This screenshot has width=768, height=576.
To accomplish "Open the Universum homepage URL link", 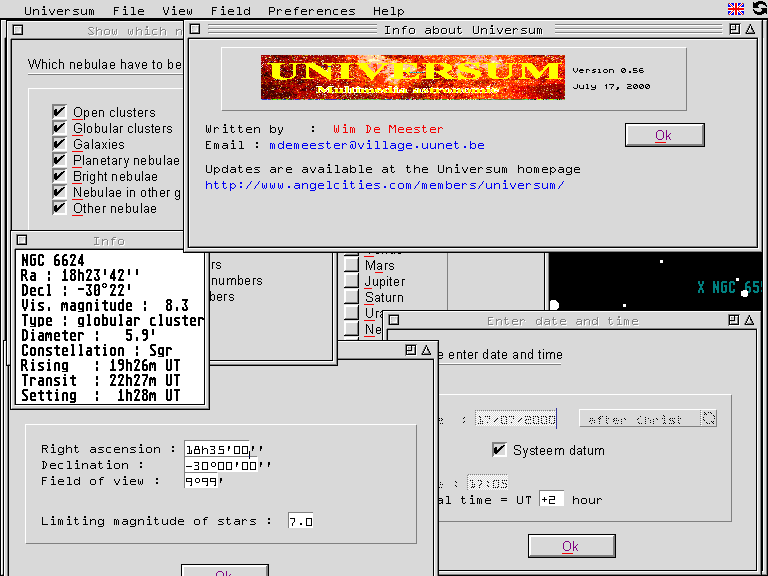I will pos(385,185).
